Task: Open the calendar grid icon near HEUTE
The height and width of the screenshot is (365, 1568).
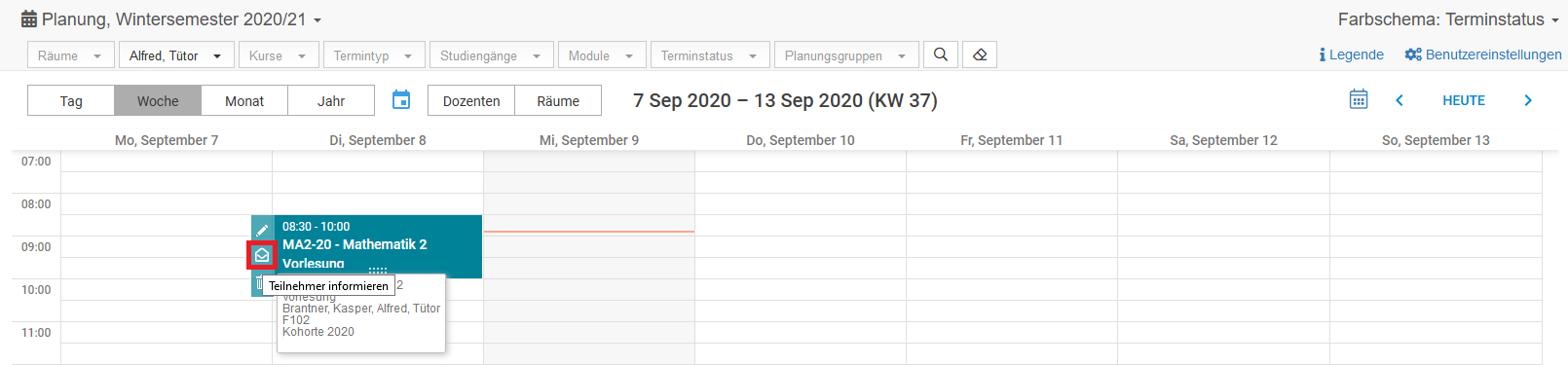Action: point(1359,99)
